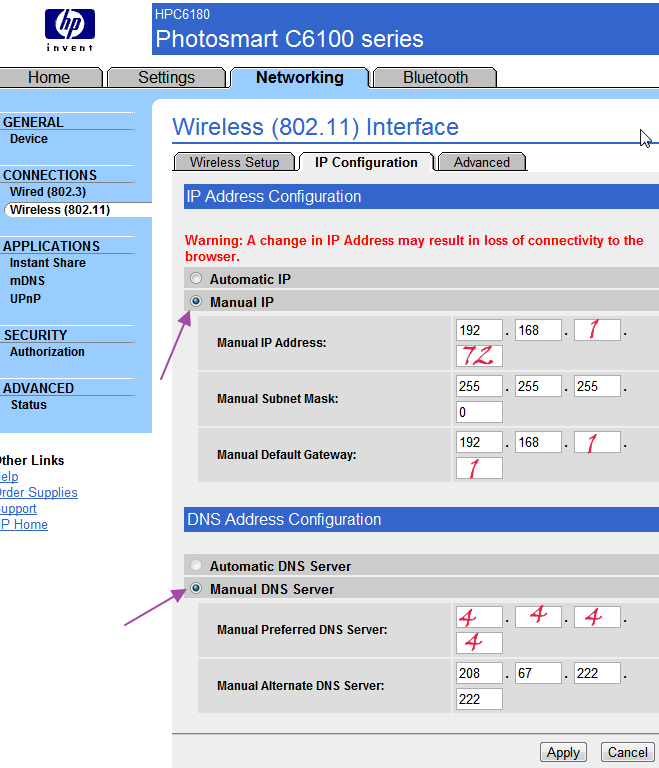This screenshot has height=768, width=659.
Task: Click the last Subnet Mask field showing 0
Action: coord(479,412)
